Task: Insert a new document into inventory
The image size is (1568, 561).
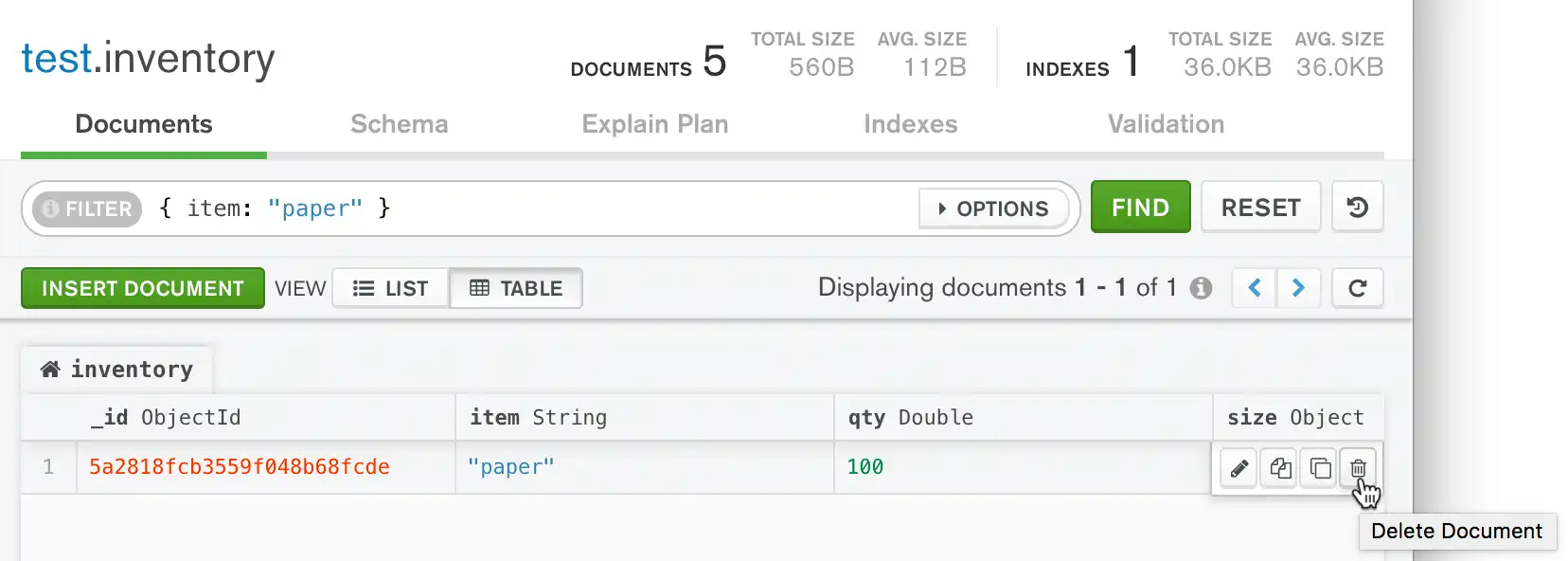Action: coord(142,288)
